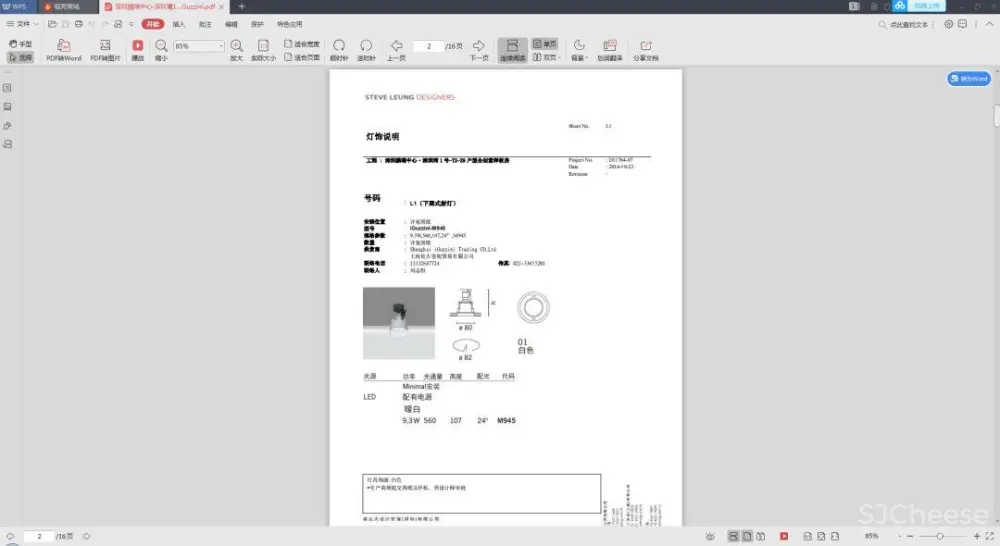
Task: Open the 文件 file menu dropdown
Action: pyautogui.click(x=23, y=23)
